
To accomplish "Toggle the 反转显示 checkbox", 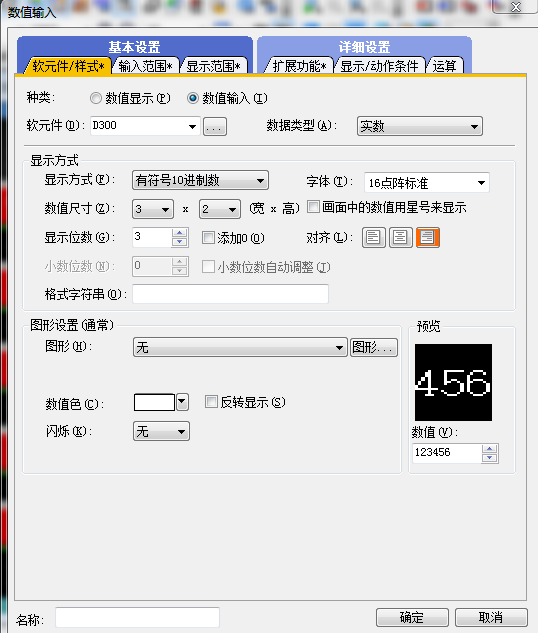I will 211,402.
